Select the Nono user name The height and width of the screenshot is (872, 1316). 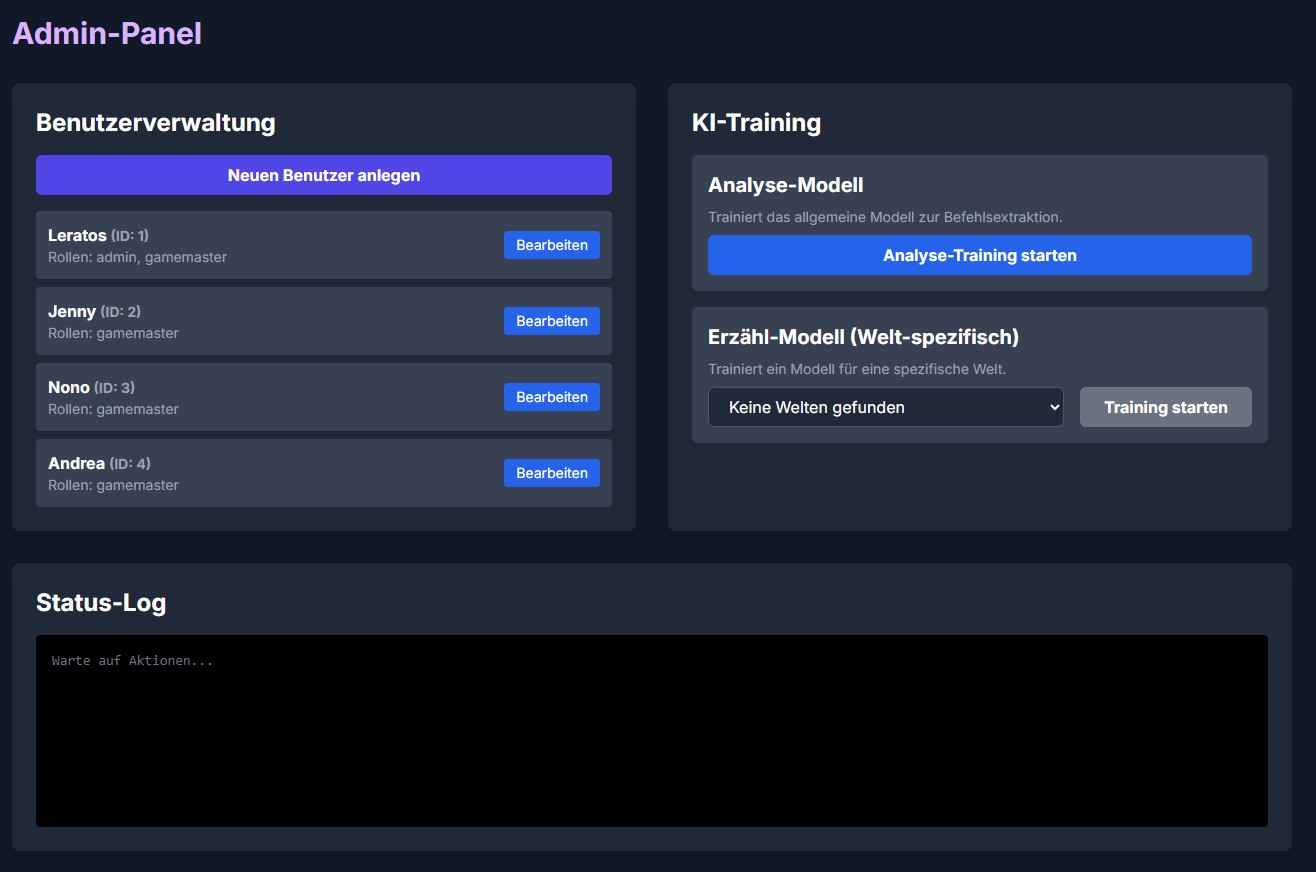tap(69, 387)
